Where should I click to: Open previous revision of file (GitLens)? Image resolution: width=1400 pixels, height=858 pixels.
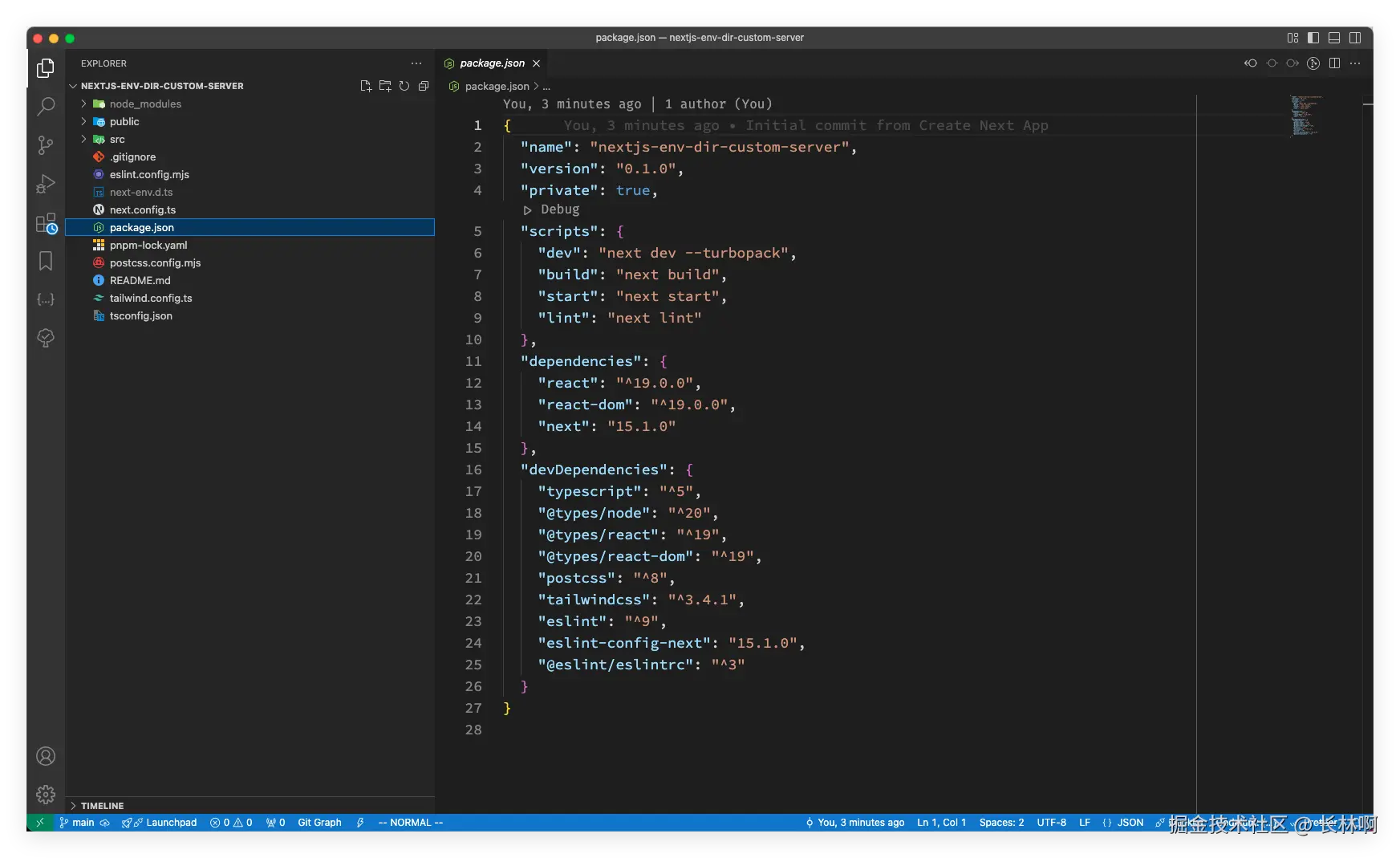1251,63
